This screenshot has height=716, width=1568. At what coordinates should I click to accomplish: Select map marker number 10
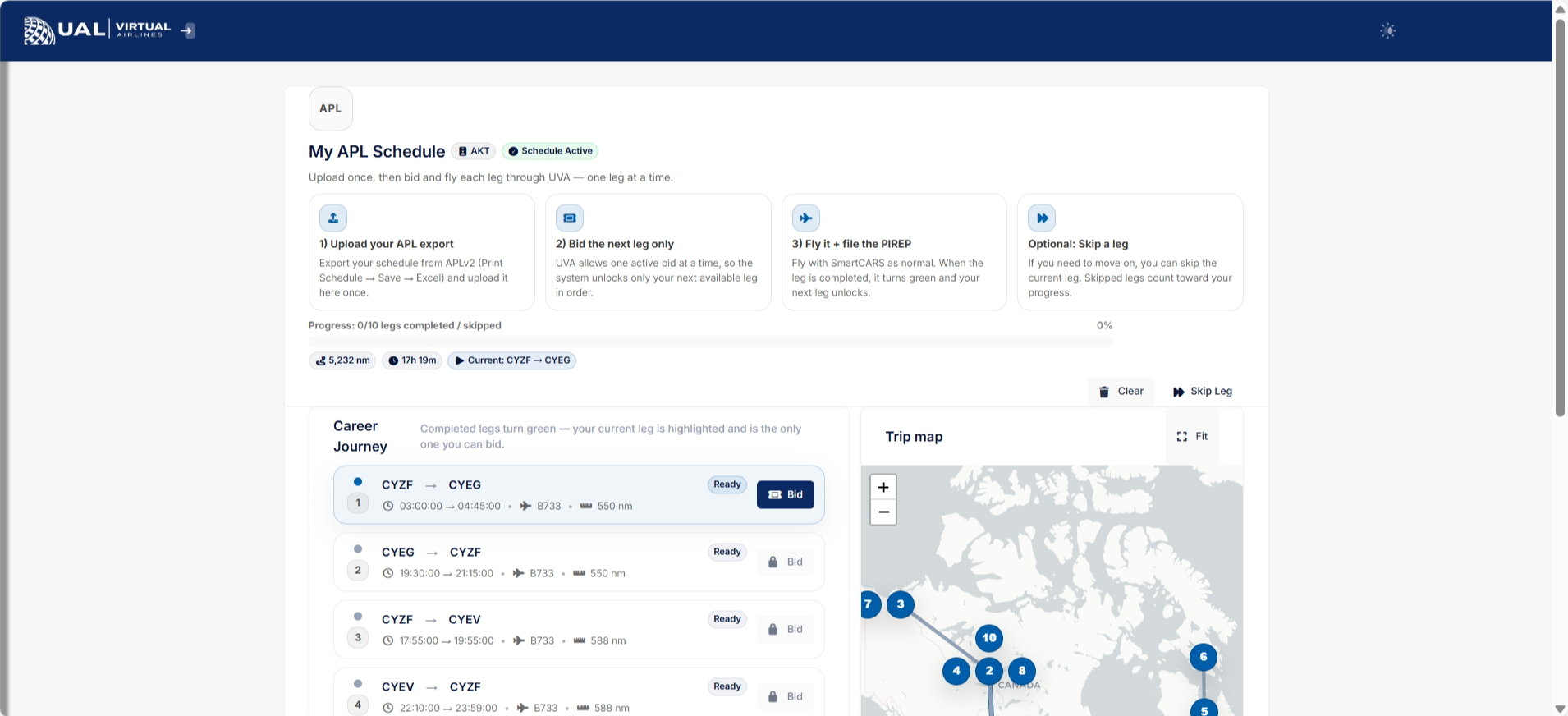[989, 638]
